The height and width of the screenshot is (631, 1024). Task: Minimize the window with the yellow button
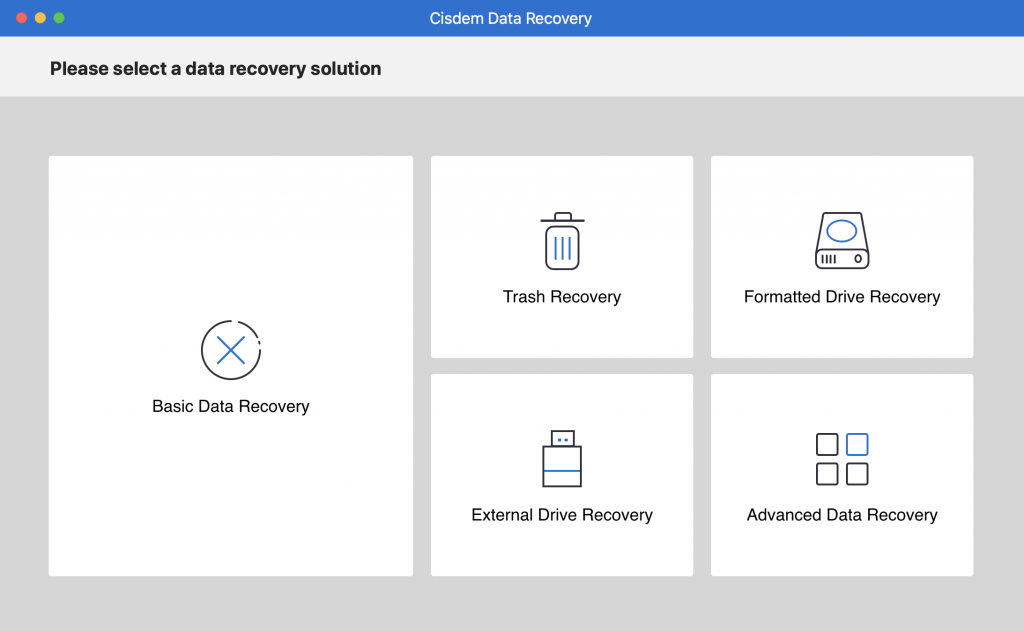point(40,18)
